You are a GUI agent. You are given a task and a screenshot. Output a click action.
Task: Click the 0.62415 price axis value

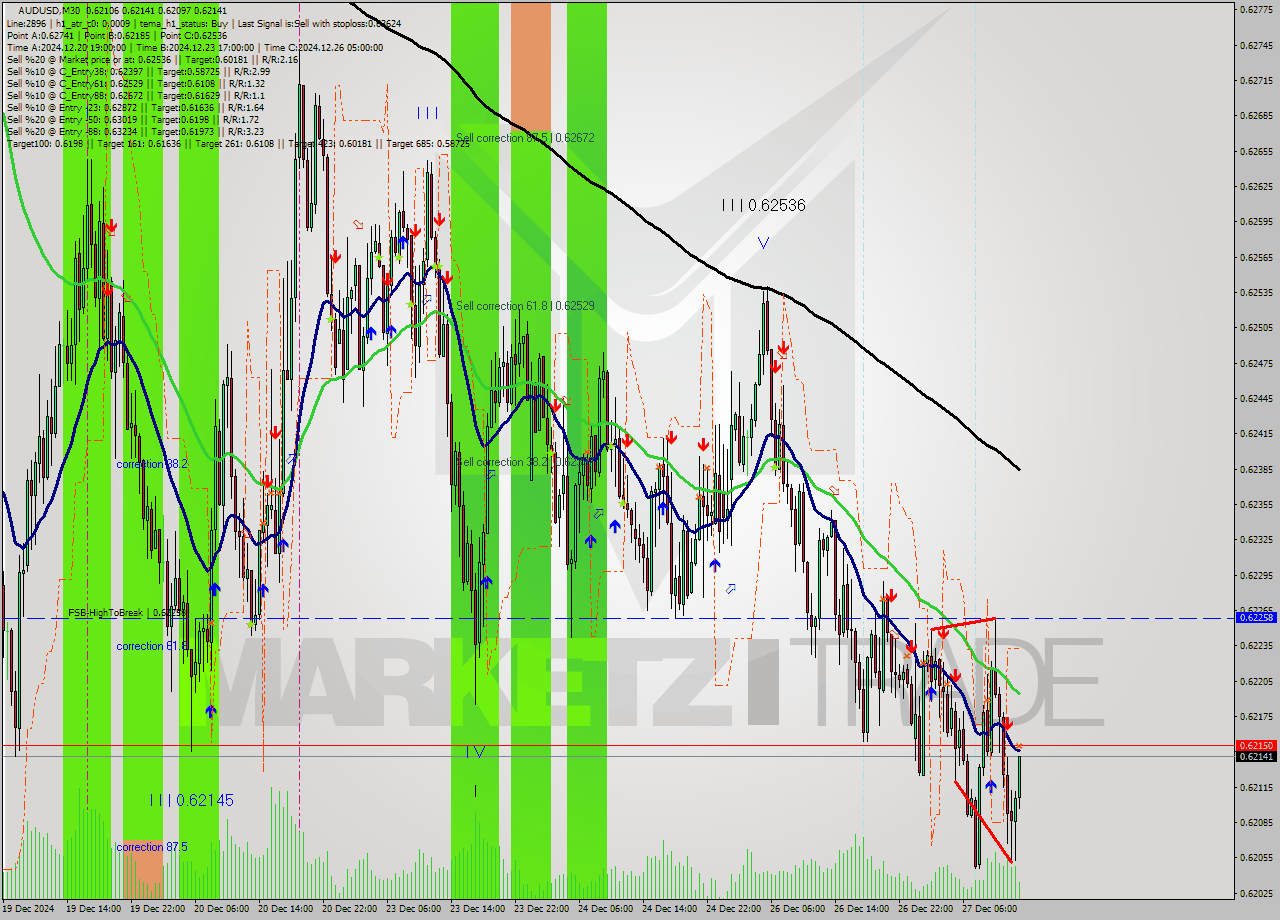1256,433
